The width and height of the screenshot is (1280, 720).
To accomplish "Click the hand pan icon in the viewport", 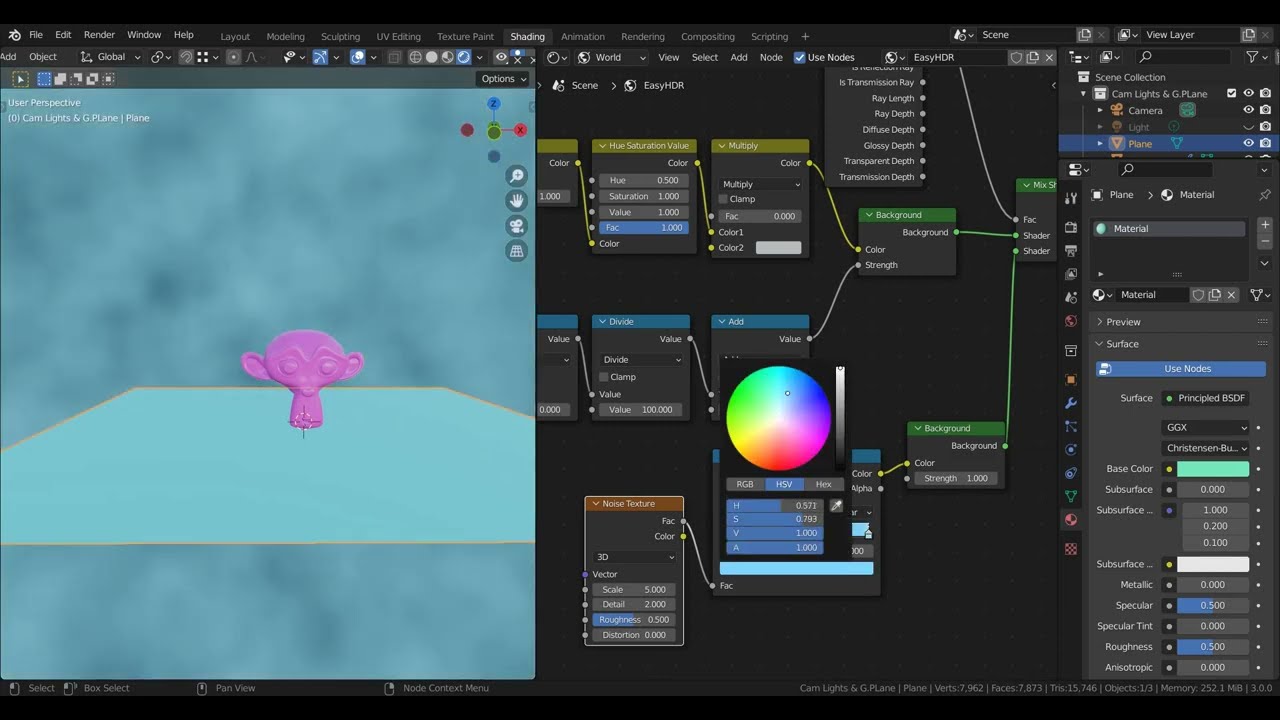I will (516, 200).
